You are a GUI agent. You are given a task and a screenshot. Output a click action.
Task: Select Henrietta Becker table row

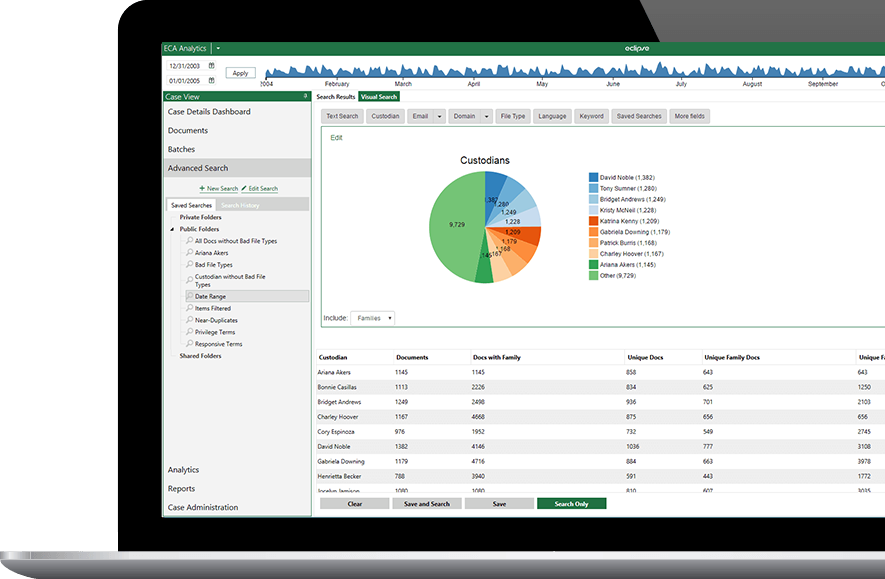[601, 476]
